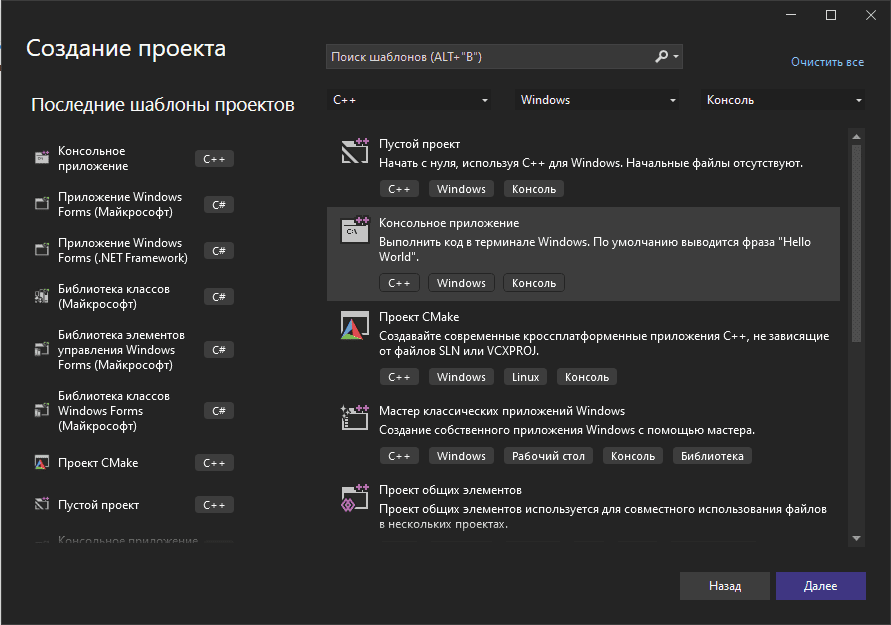Click Linux tag under Проект CMake
The height and width of the screenshot is (625, 891).
525,377
